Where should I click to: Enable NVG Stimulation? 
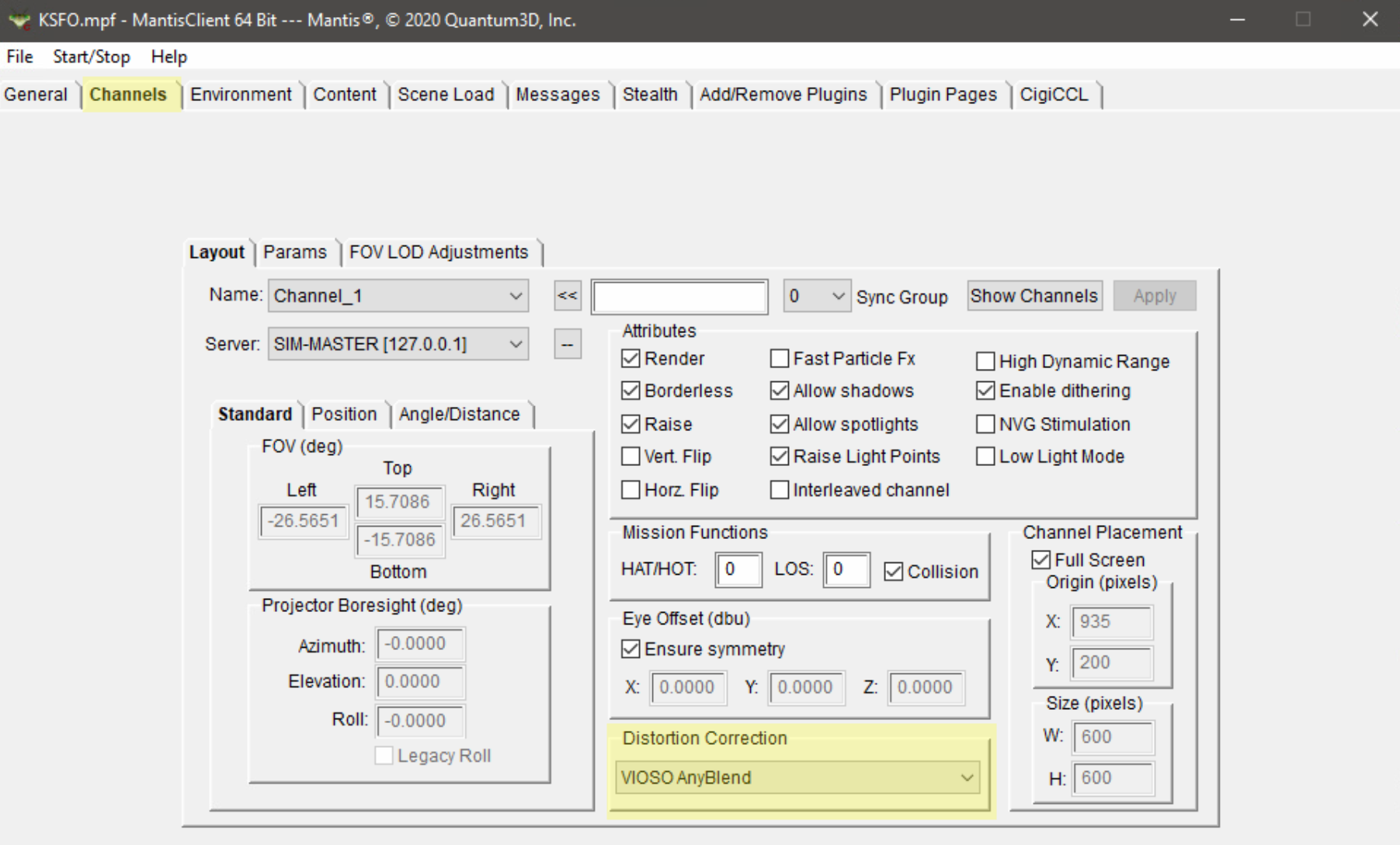[x=985, y=423]
